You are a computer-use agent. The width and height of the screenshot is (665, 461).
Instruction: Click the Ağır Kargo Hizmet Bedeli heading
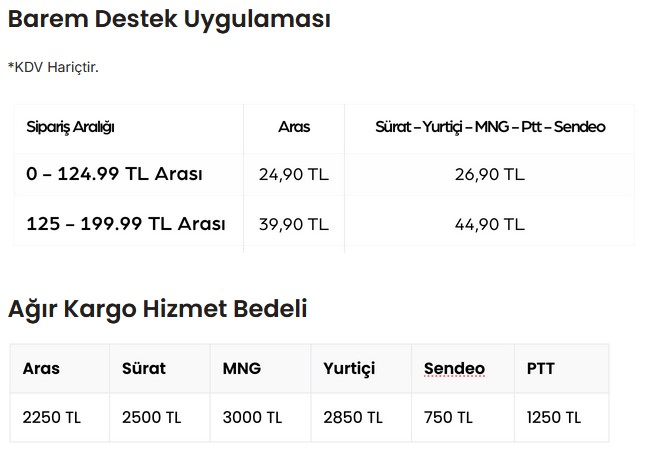click(x=157, y=309)
